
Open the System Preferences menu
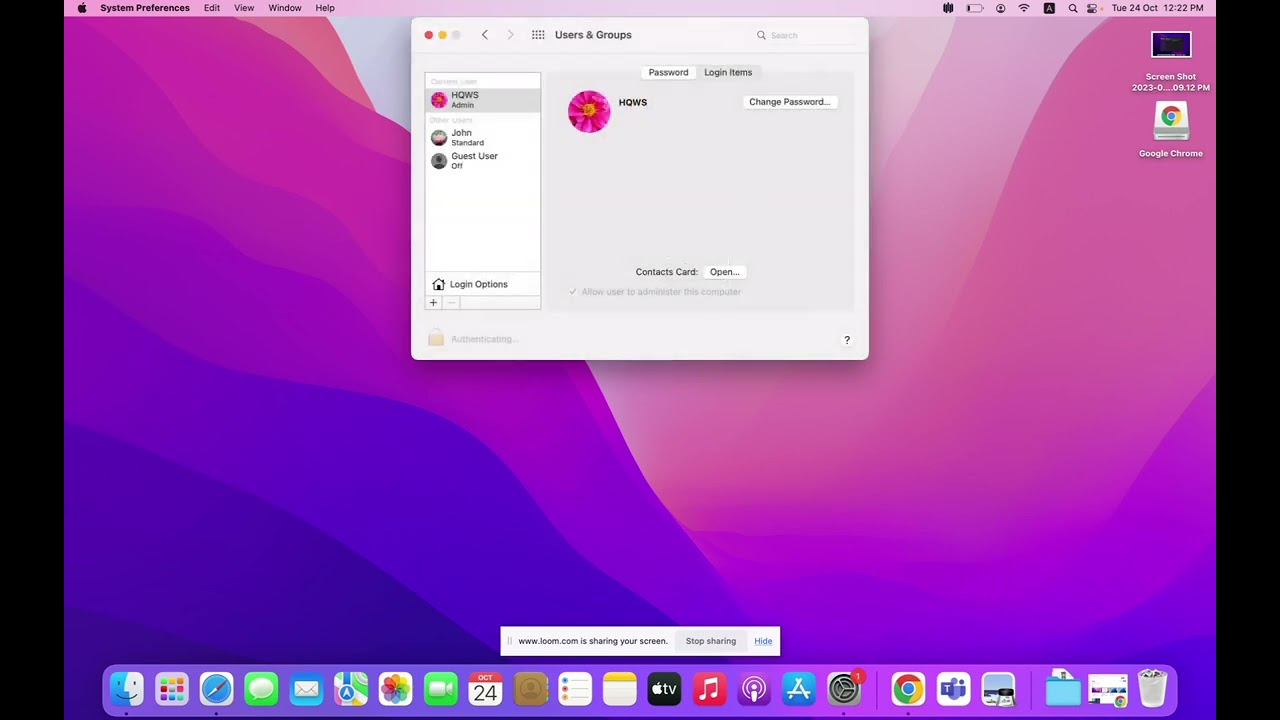pos(145,8)
